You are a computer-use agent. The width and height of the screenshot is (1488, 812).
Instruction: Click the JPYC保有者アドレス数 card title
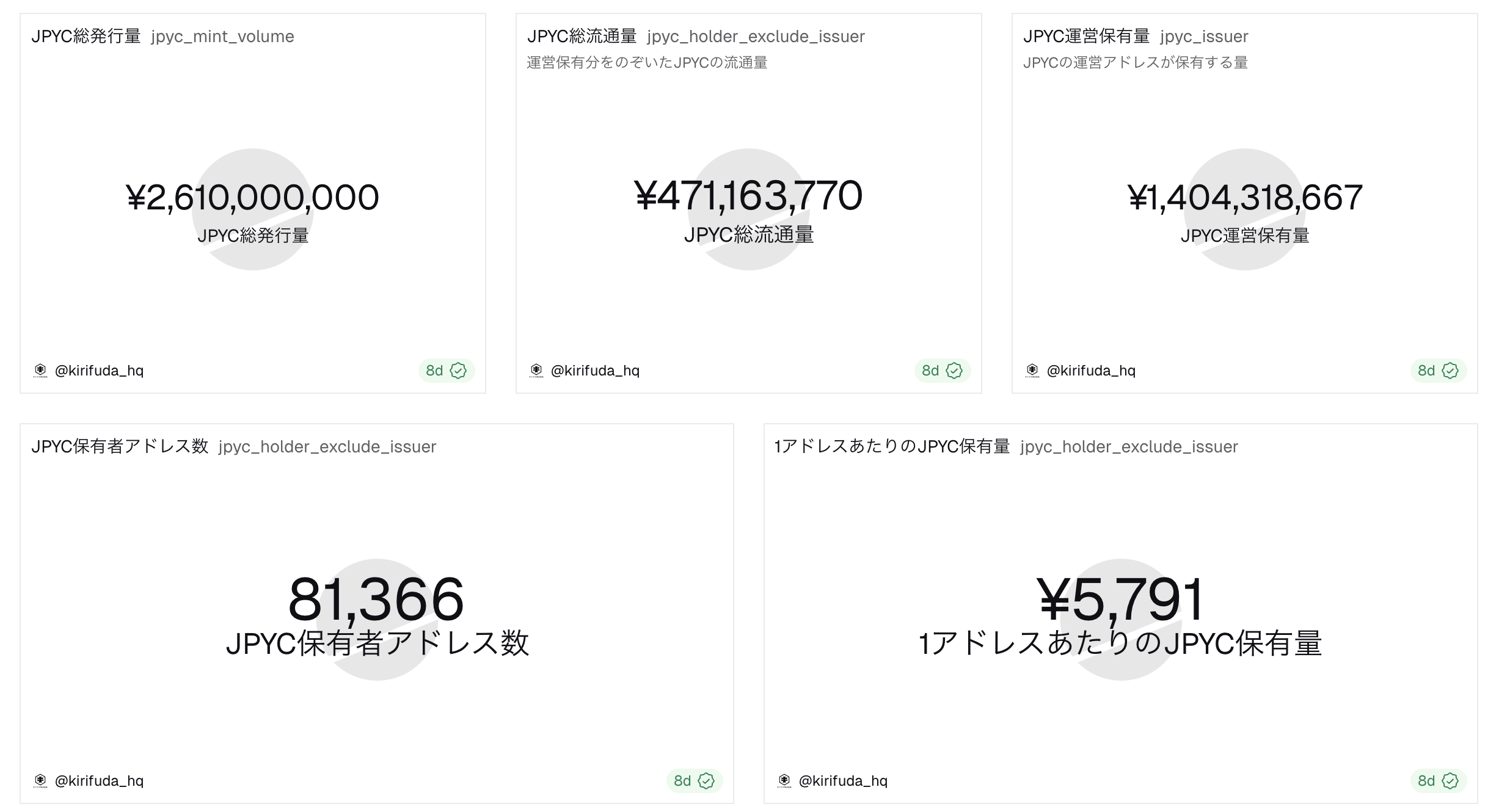[x=120, y=447]
